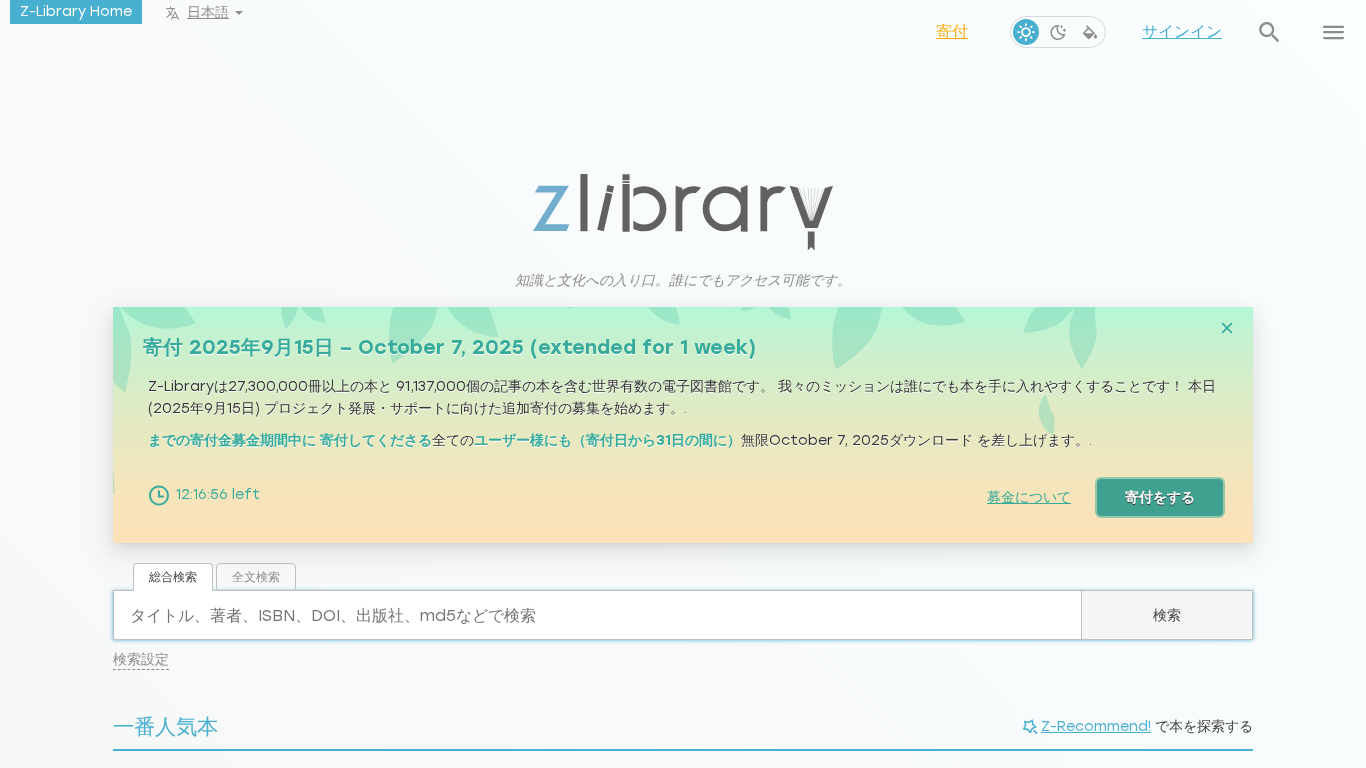Click the donation banner title text

tap(449, 347)
